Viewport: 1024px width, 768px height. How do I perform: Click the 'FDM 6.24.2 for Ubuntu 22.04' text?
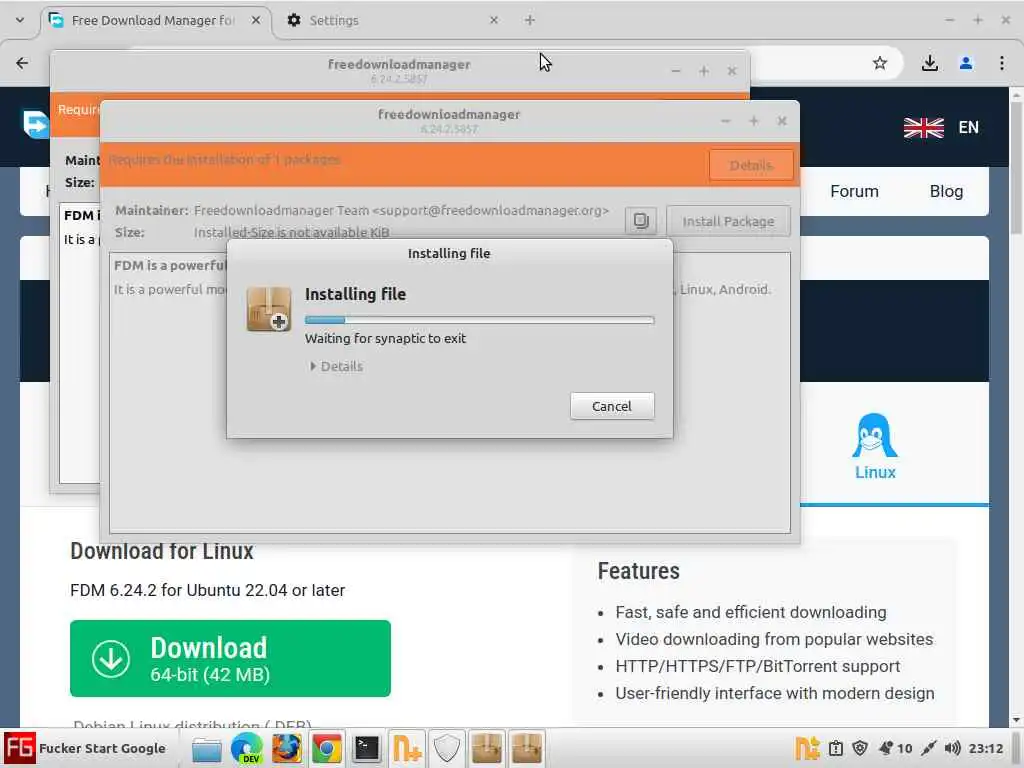click(x=208, y=590)
